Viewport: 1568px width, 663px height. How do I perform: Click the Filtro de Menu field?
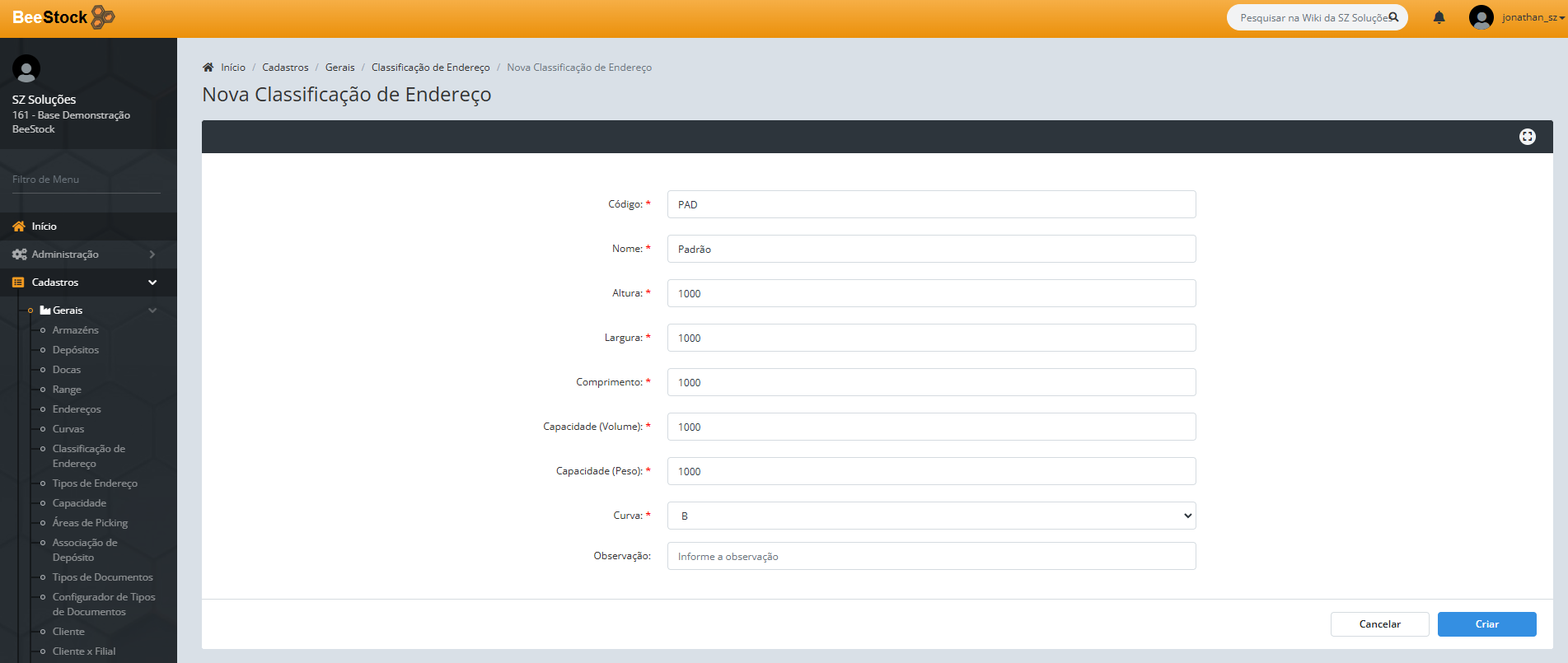tap(86, 180)
